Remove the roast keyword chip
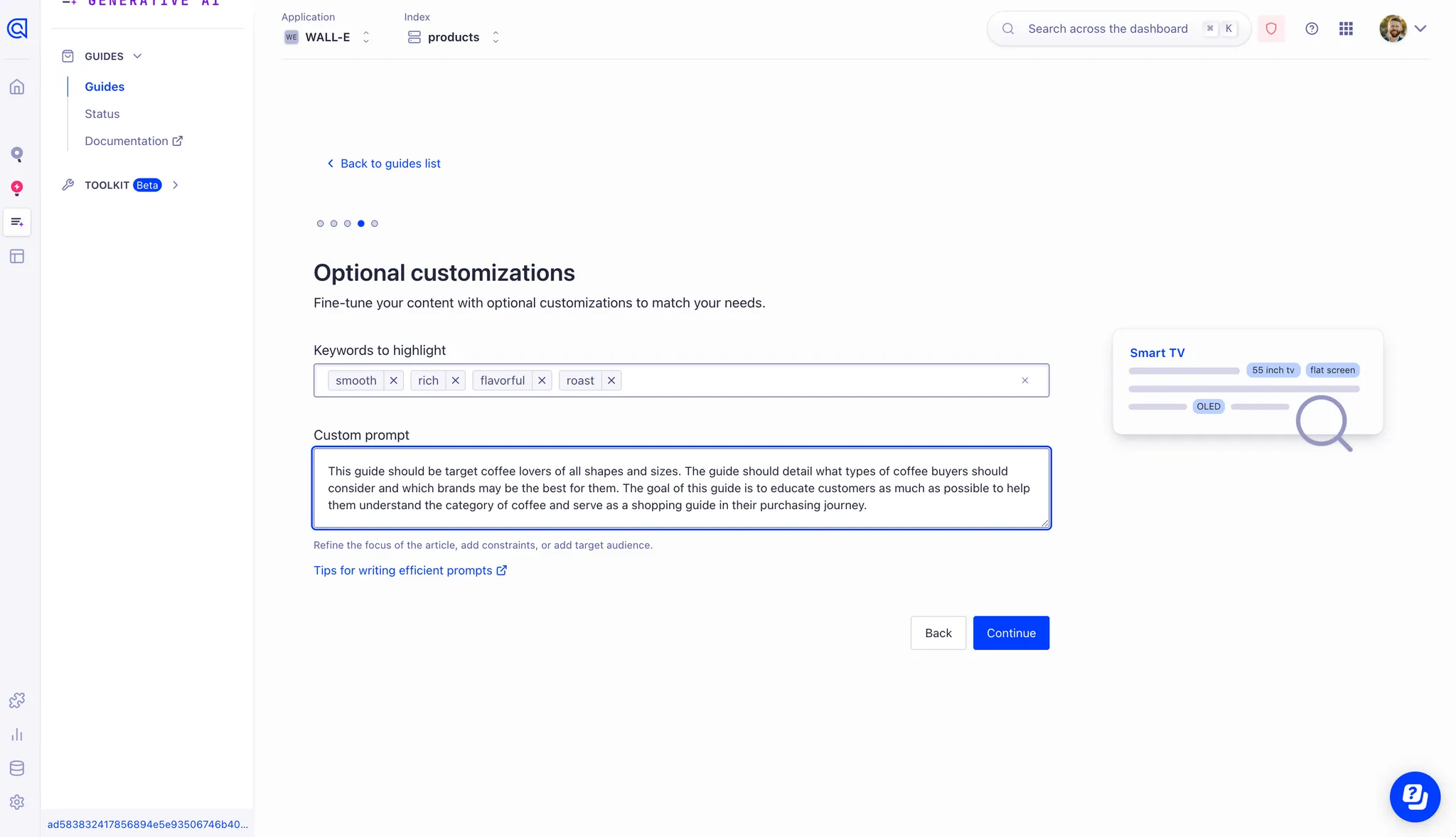Viewport: 1456px width, 837px height. pyautogui.click(x=611, y=380)
